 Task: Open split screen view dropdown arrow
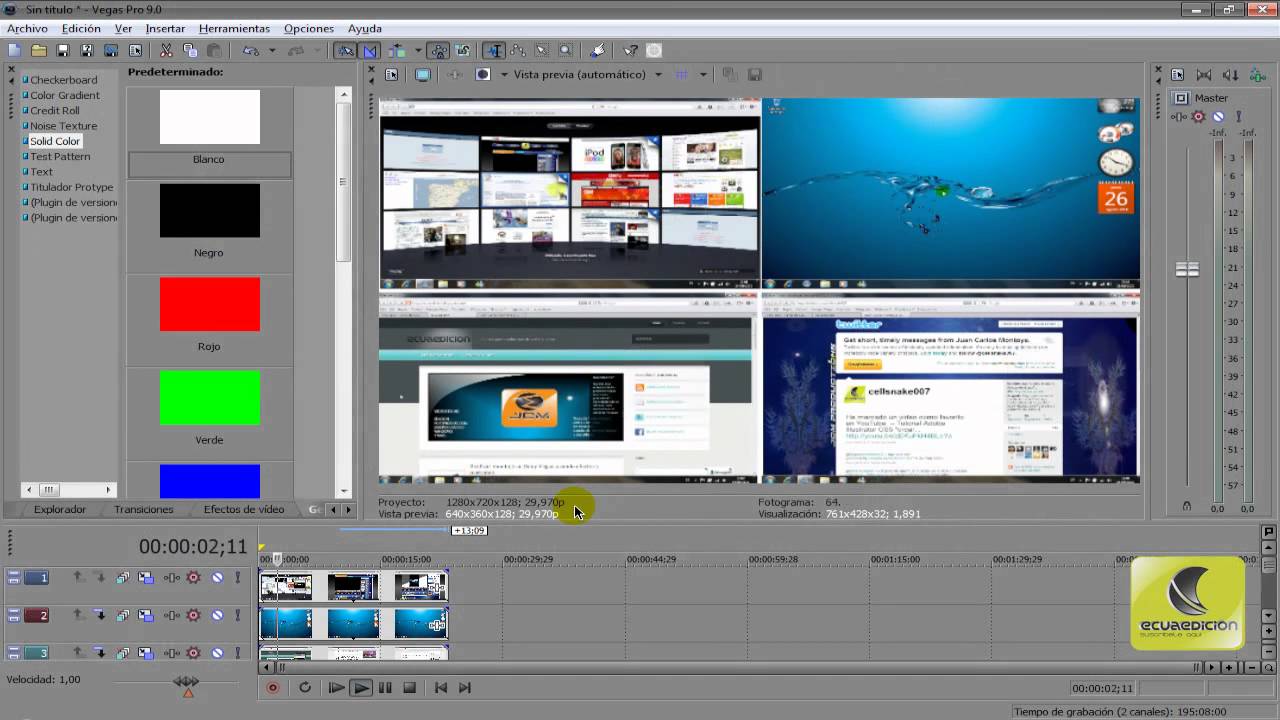[x=504, y=74]
